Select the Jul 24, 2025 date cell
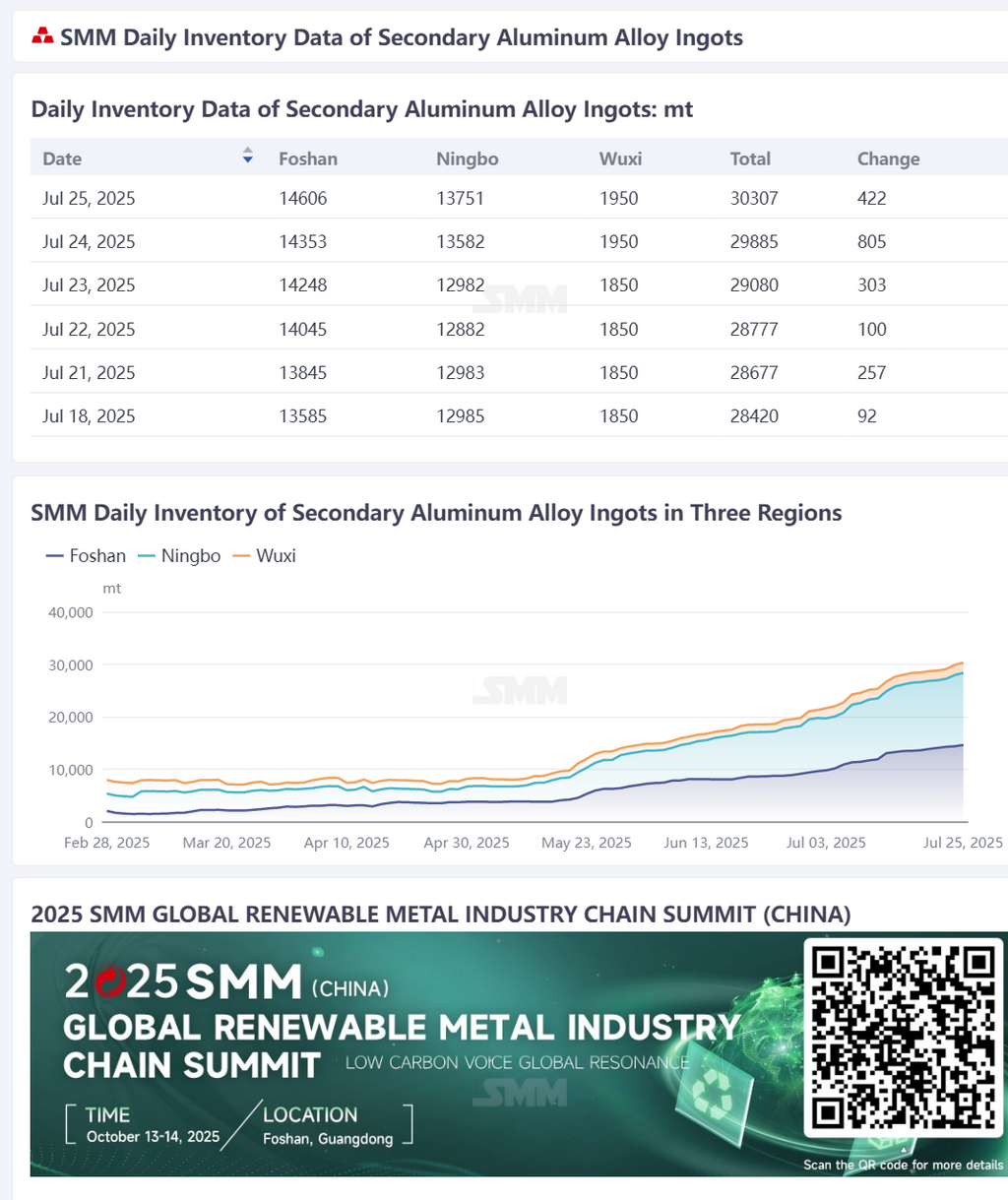This screenshot has width=1008, height=1200. (89, 241)
